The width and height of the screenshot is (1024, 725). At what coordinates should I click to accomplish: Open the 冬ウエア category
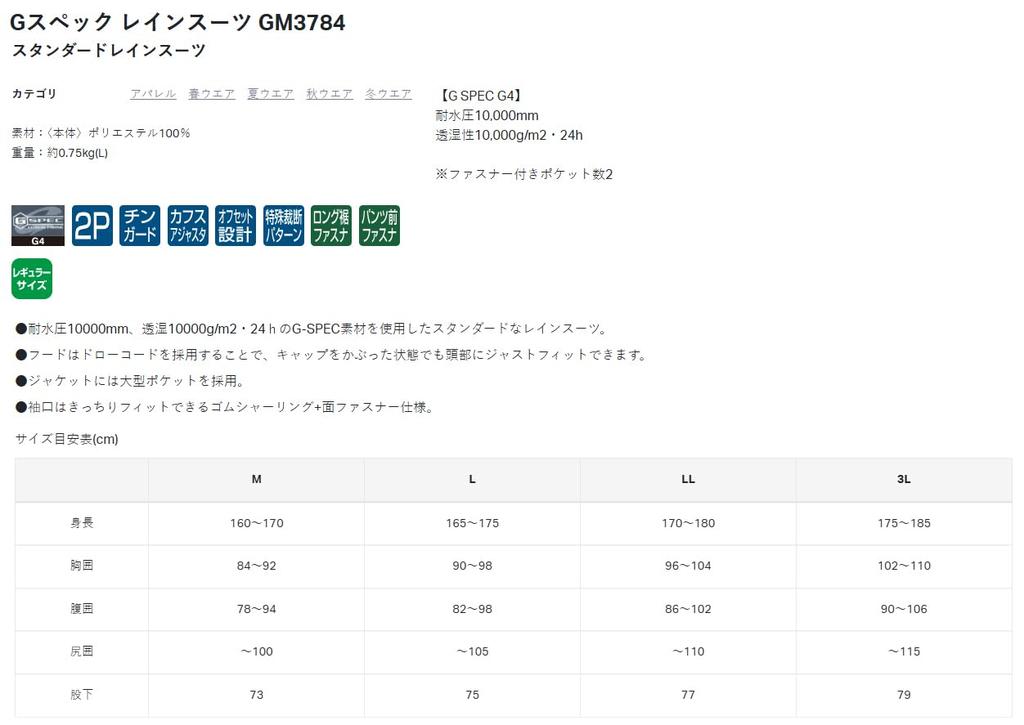pos(388,93)
